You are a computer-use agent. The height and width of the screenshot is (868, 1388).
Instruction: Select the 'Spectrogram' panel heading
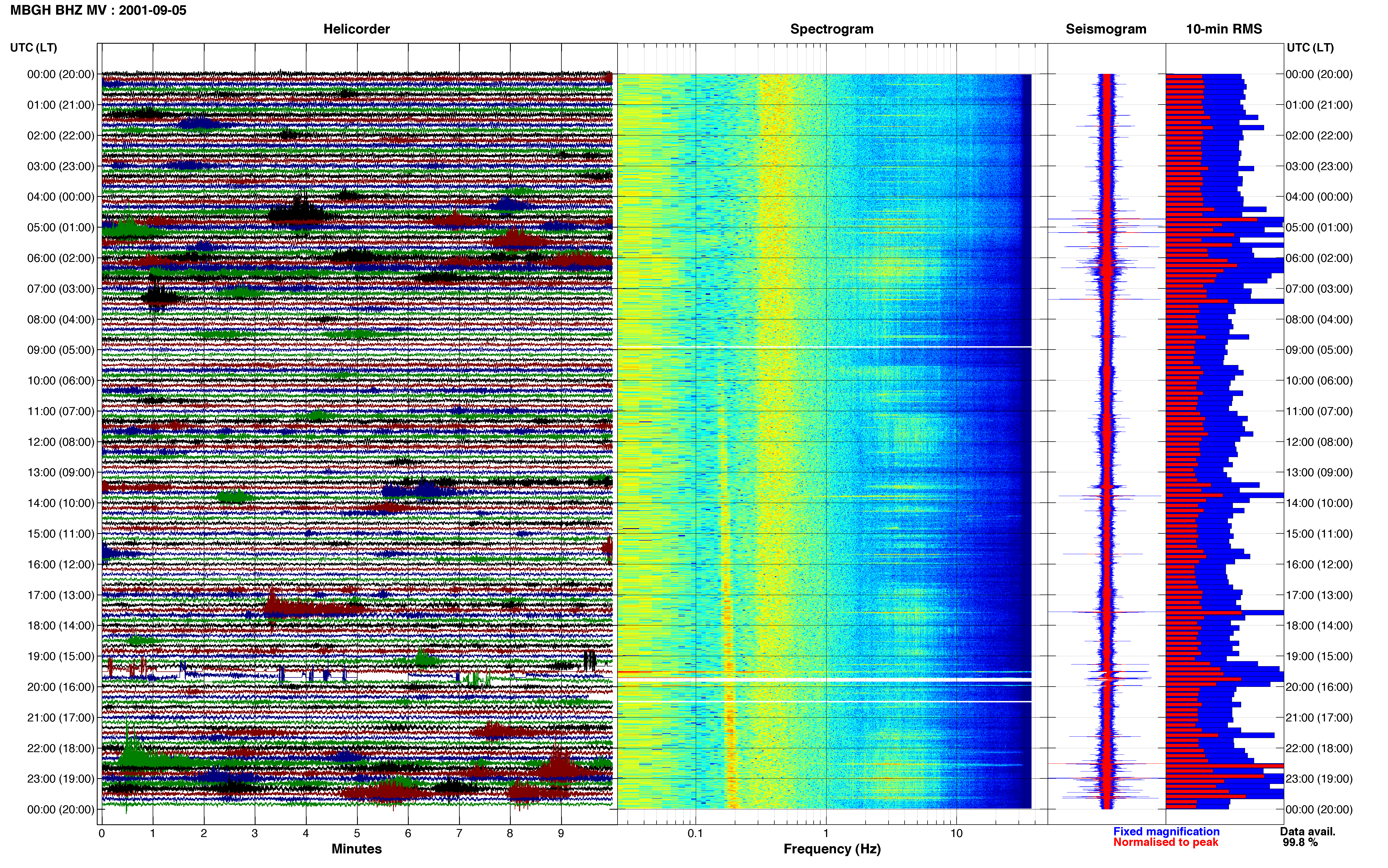832,29
